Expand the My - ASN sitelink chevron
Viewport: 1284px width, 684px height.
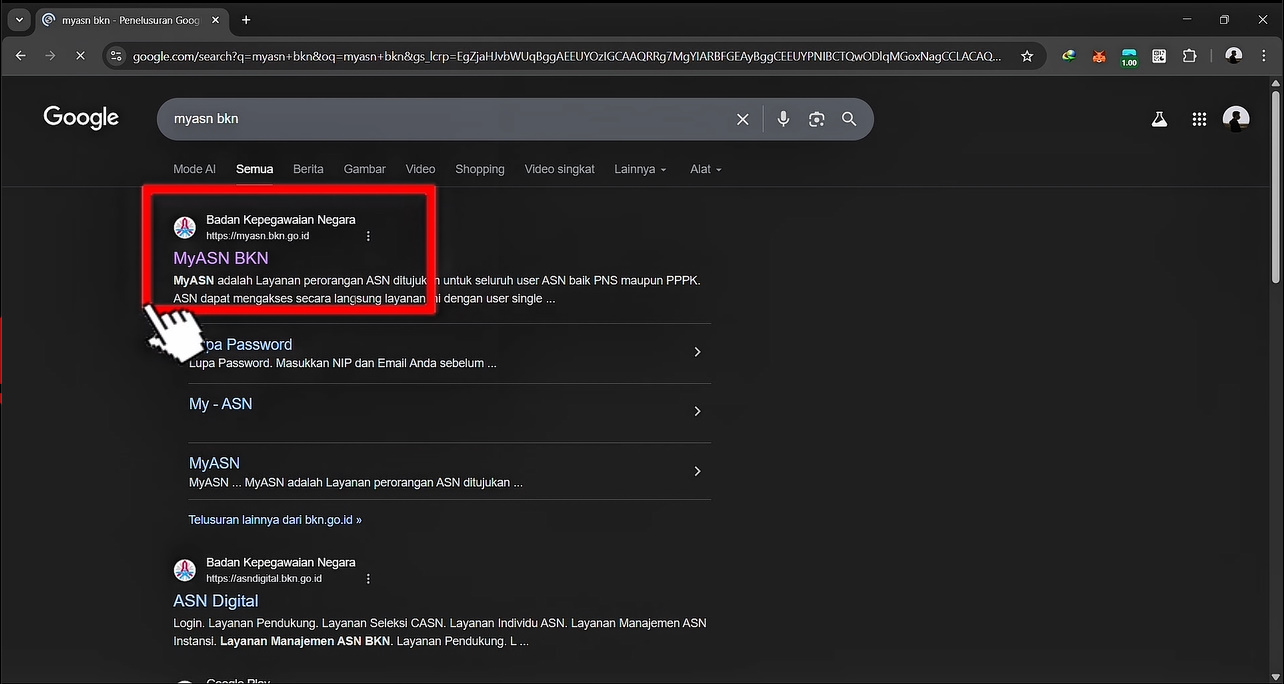tap(697, 411)
